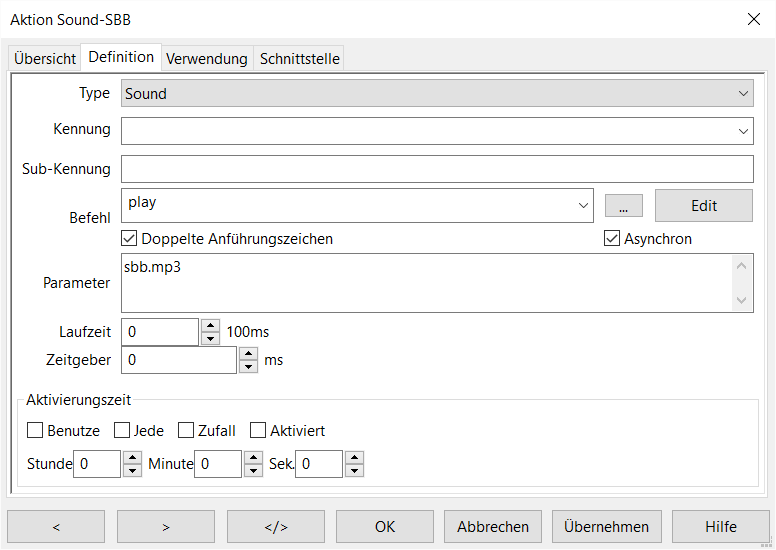This screenshot has height=550, width=776.
Task: Click the Edit button beside Befehl
Action: click(704, 206)
